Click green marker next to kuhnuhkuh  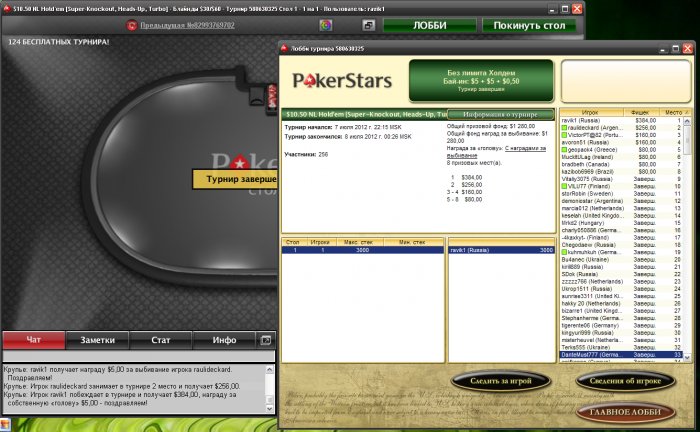(x=564, y=252)
